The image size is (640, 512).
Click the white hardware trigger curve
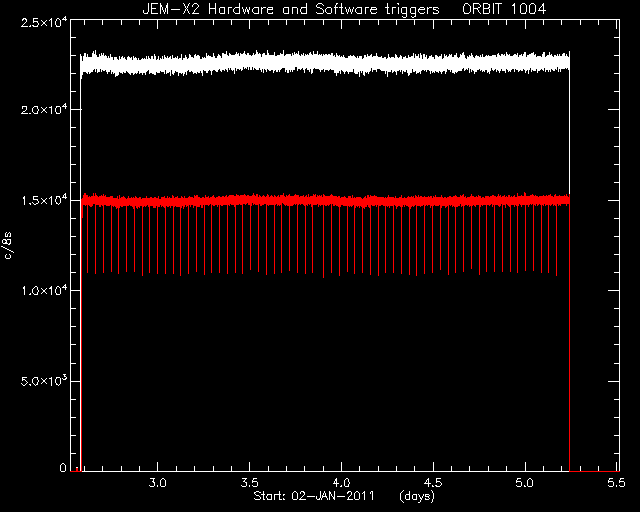(x=325, y=63)
